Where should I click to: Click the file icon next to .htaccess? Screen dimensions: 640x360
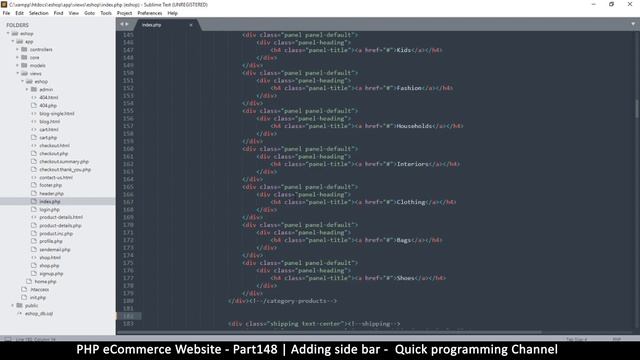pos(24,289)
